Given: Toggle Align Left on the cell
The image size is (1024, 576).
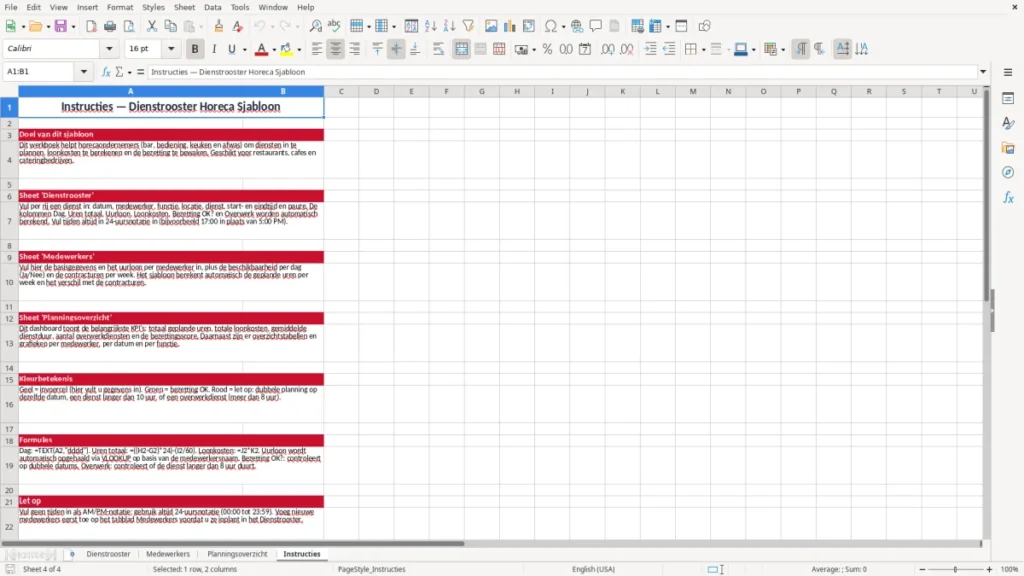Looking at the screenshot, I should (317, 49).
